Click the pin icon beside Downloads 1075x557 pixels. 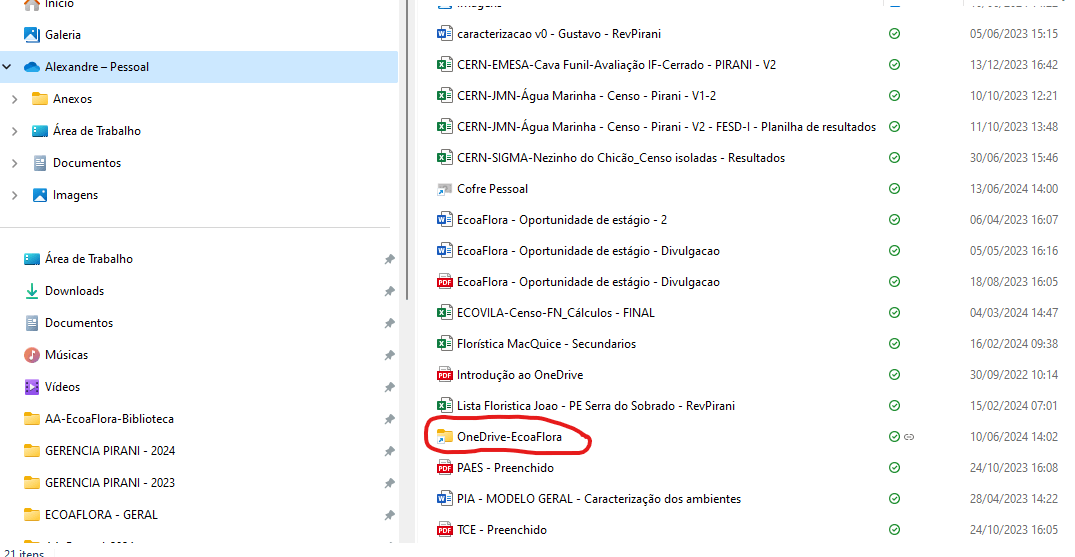389,291
